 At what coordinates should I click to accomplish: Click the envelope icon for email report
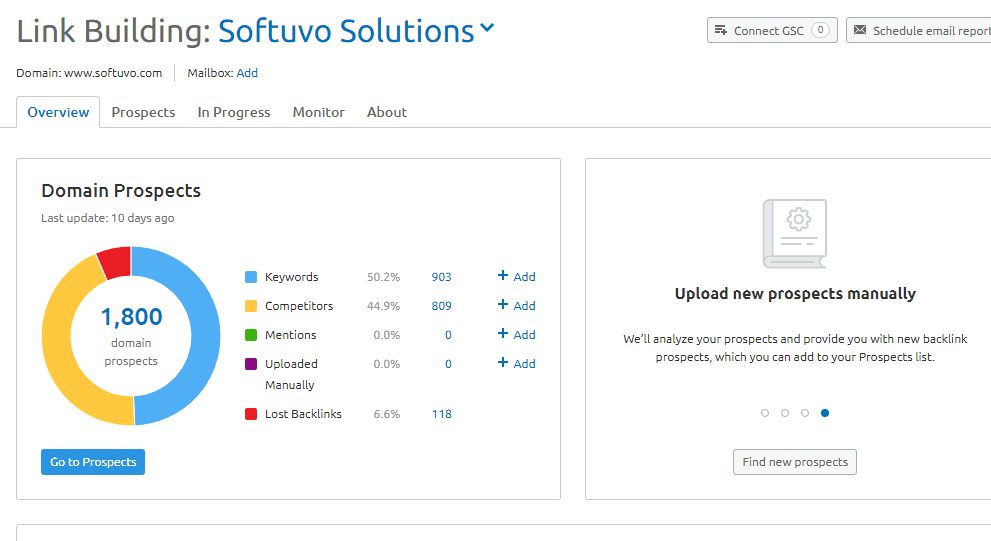[860, 30]
